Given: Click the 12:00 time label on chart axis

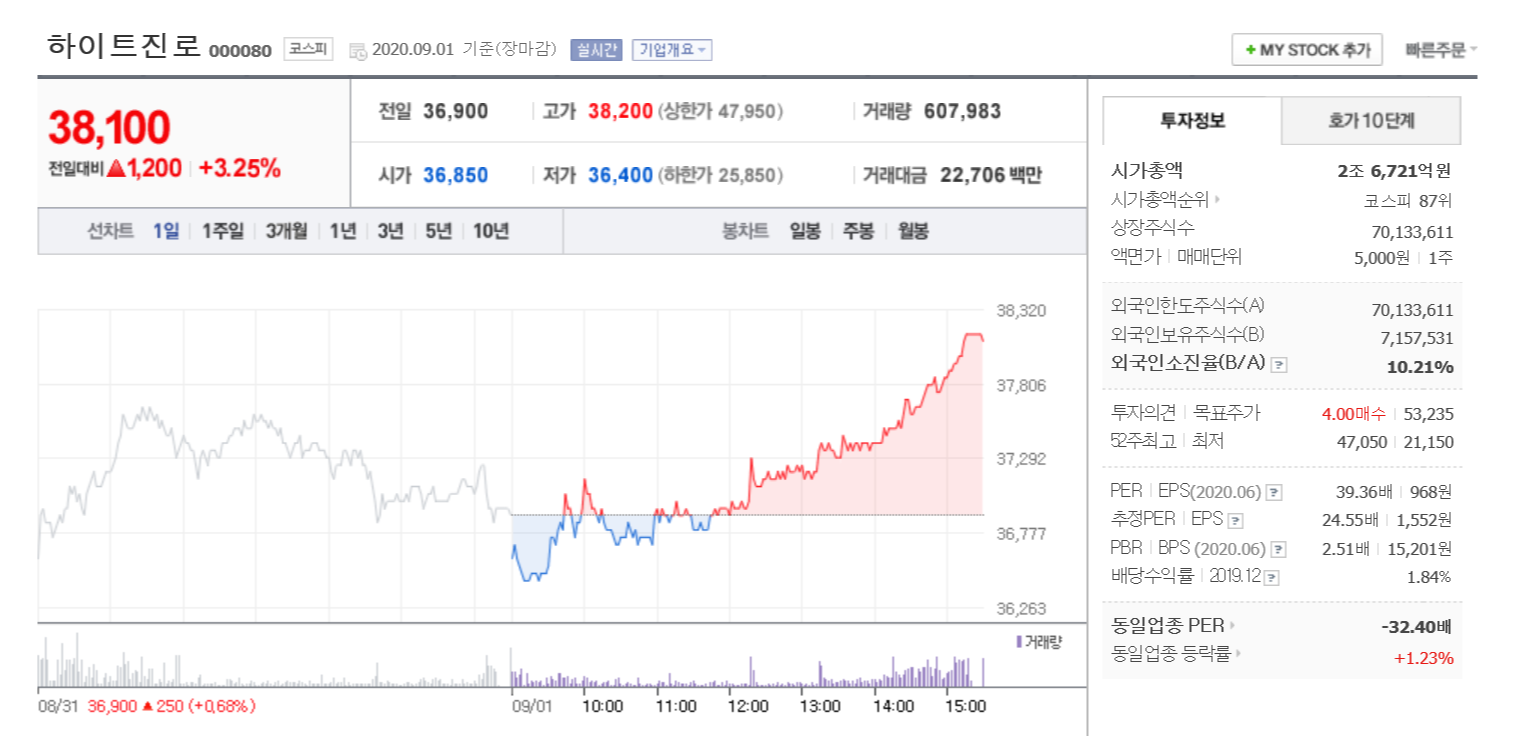Looking at the screenshot, I should coord(747,706).
